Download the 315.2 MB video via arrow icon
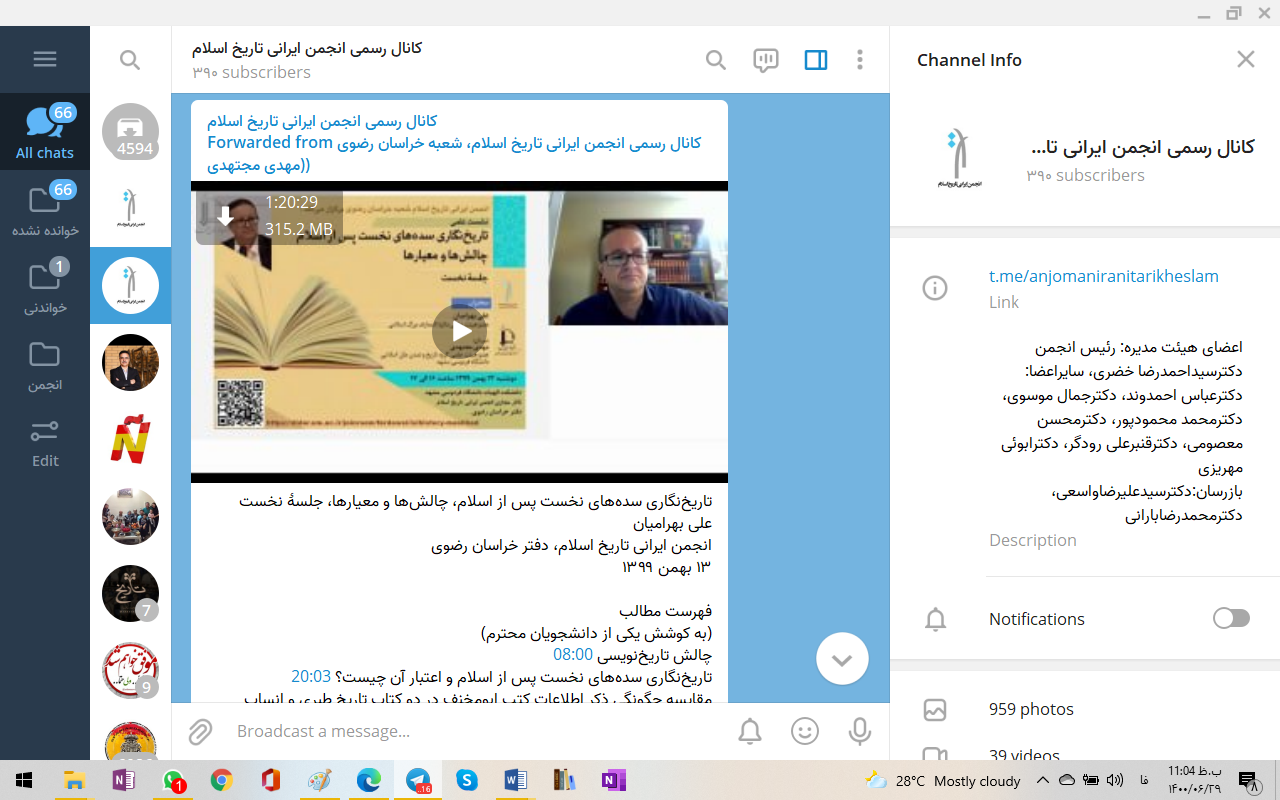The image size is (1280, 800). pyautogui.click(x=225, y=216)
